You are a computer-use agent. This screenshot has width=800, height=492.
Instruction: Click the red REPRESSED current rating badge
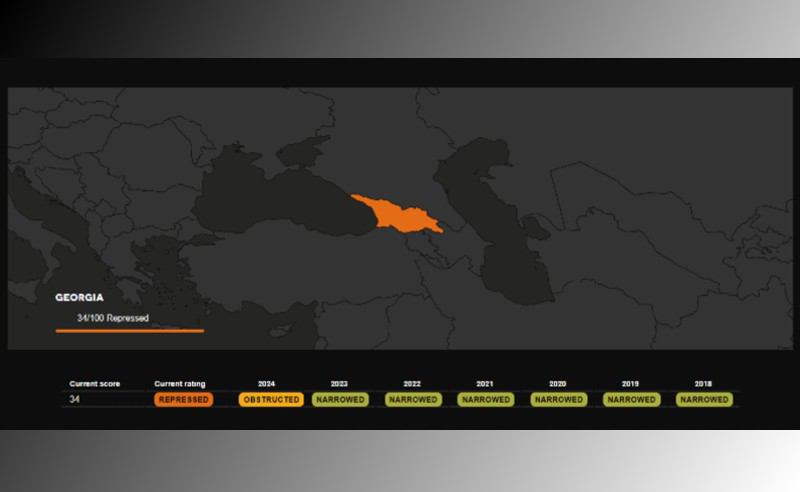click(183, 399)
